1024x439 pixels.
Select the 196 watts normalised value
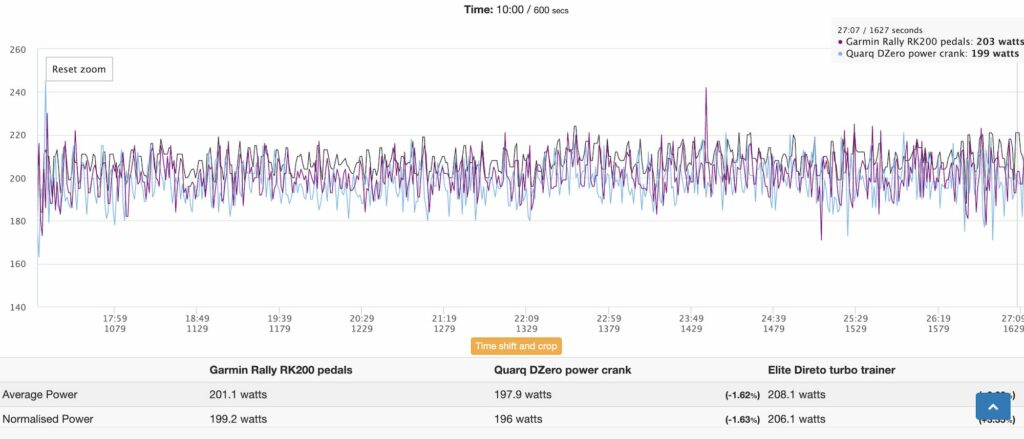click(x=517, y=419)
